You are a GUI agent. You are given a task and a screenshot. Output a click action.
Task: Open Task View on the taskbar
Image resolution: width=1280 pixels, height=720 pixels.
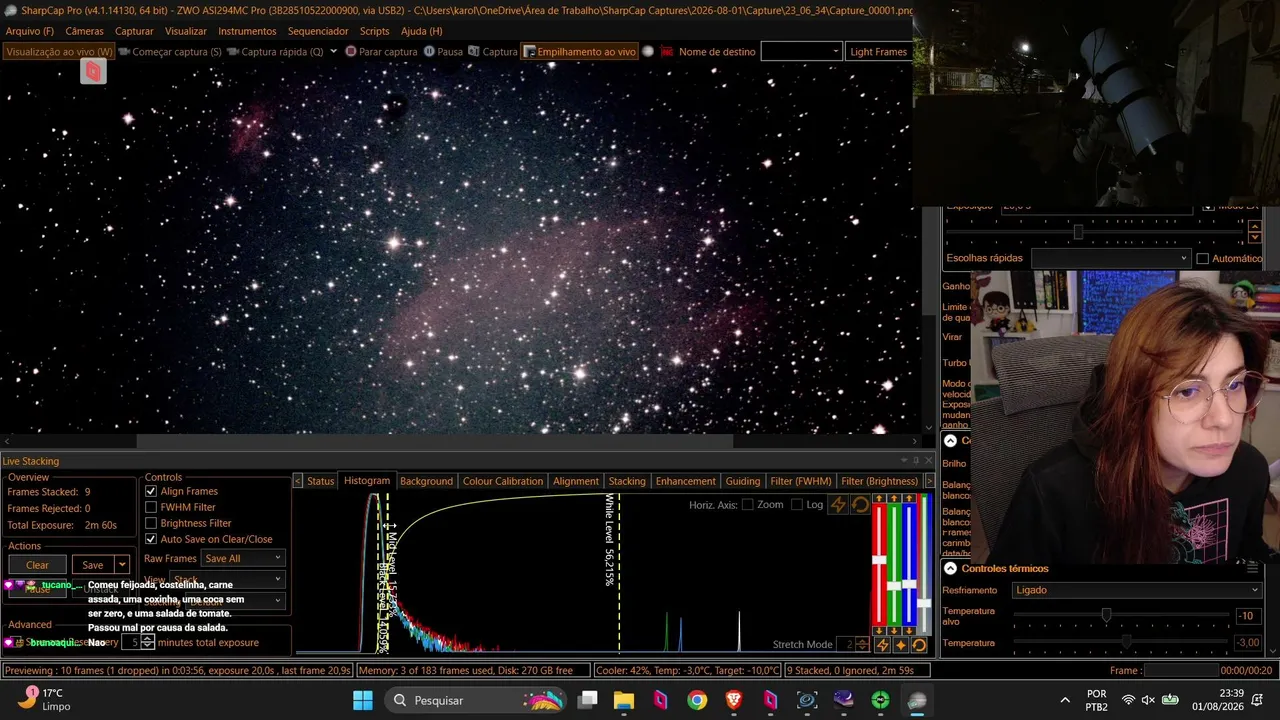click(x=588, y=700)
